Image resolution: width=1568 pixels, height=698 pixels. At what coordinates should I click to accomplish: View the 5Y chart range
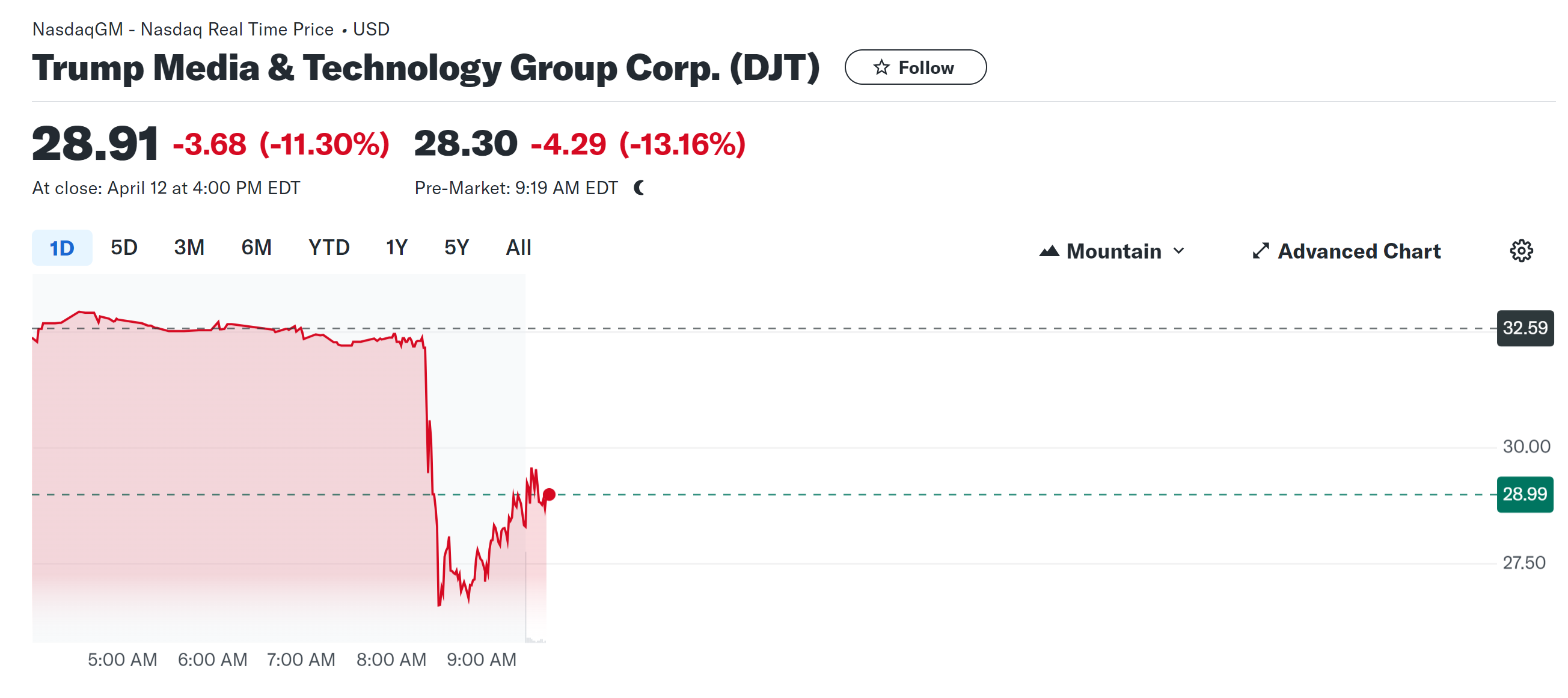456,248
